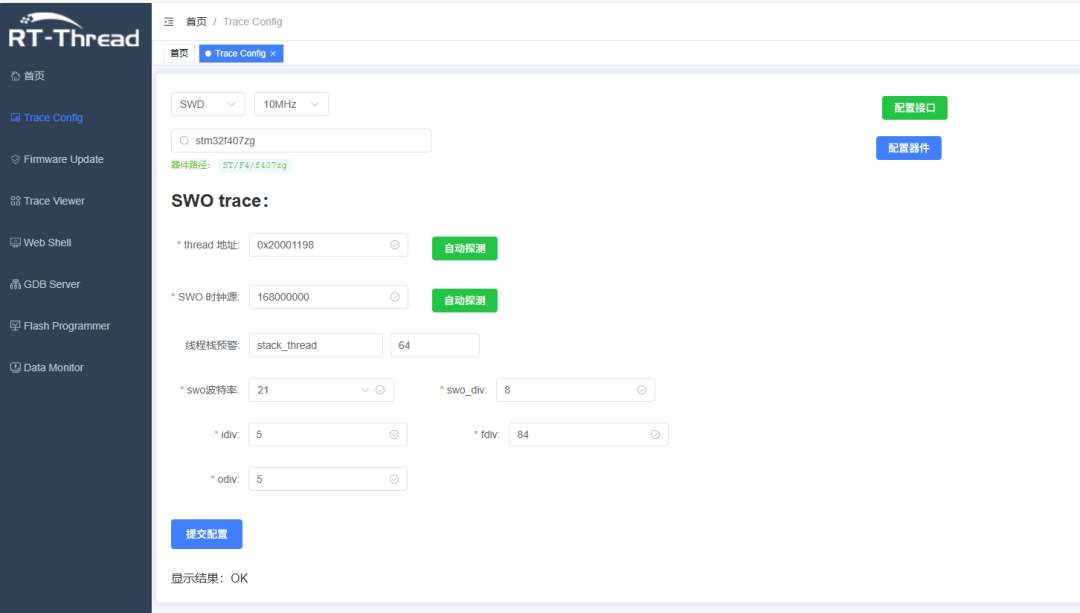
Task: Open Data Monitor page
Action: click(48, 368)
